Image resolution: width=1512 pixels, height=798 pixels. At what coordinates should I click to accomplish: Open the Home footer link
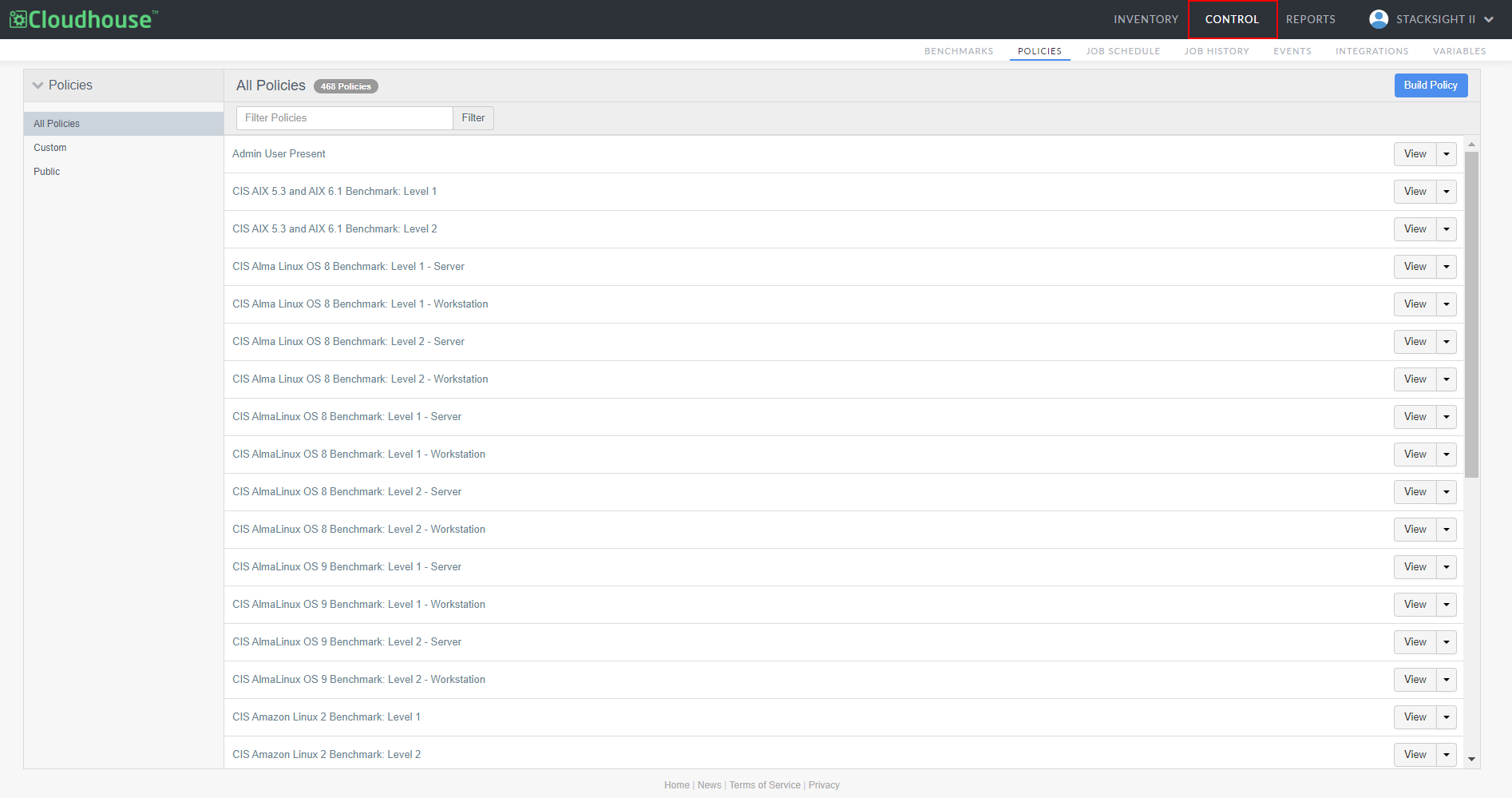(x=677, y=785)
